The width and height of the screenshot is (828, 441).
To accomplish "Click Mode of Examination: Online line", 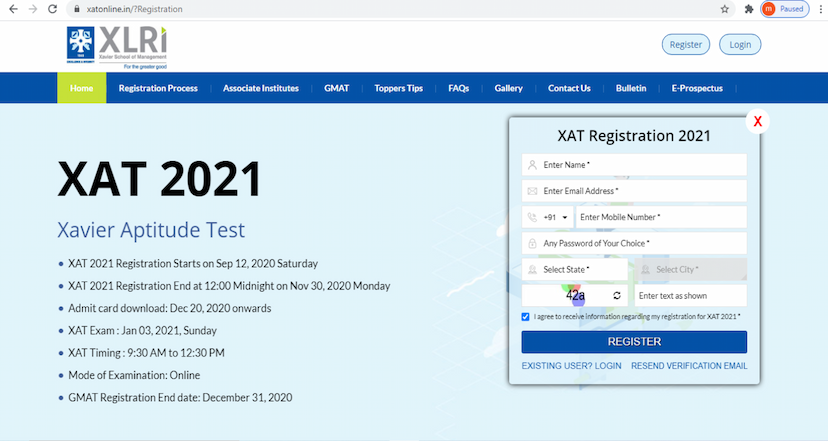I will coord(134,375).
